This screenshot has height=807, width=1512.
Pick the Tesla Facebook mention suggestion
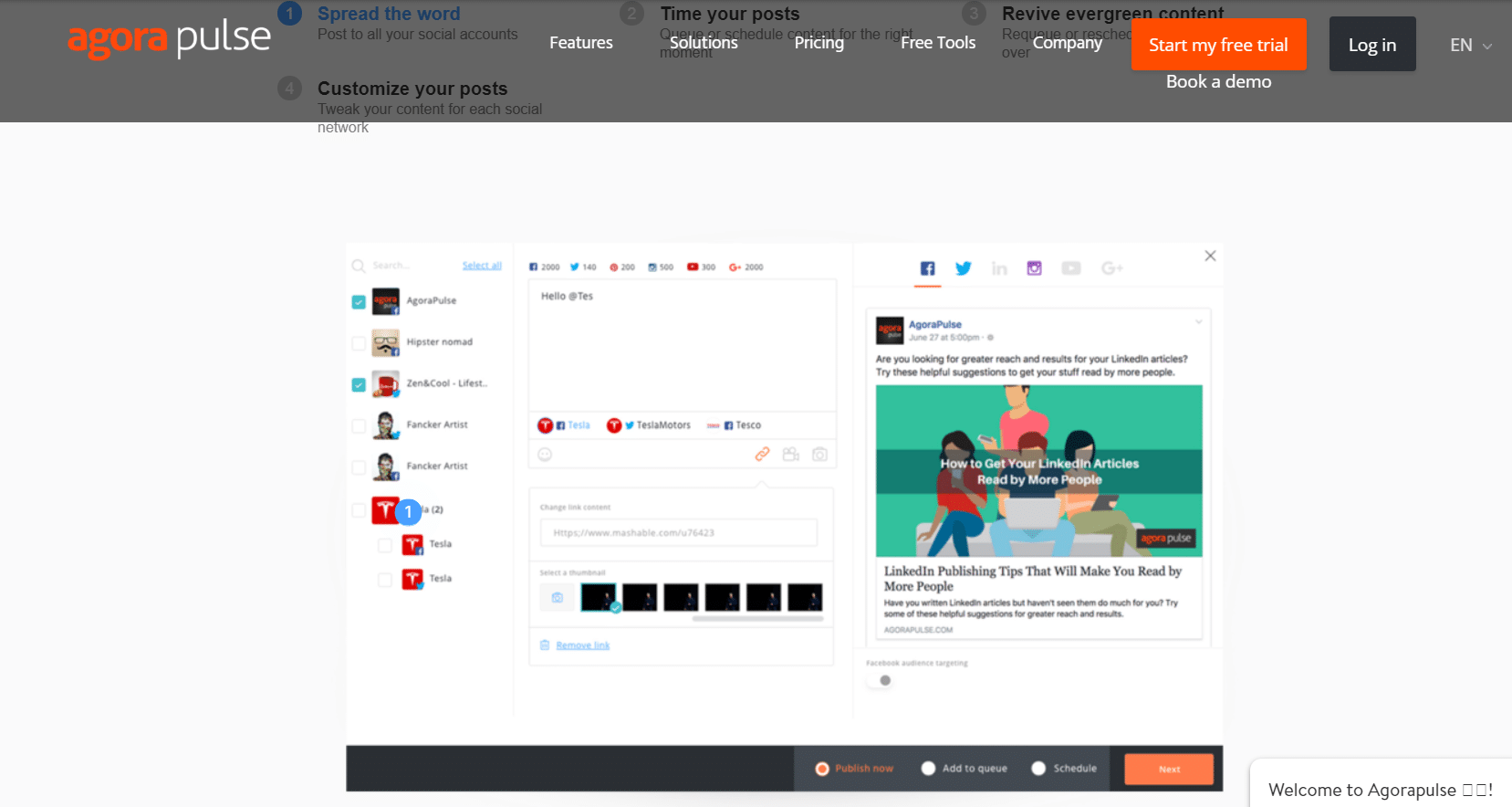click(x=564, y=425)
